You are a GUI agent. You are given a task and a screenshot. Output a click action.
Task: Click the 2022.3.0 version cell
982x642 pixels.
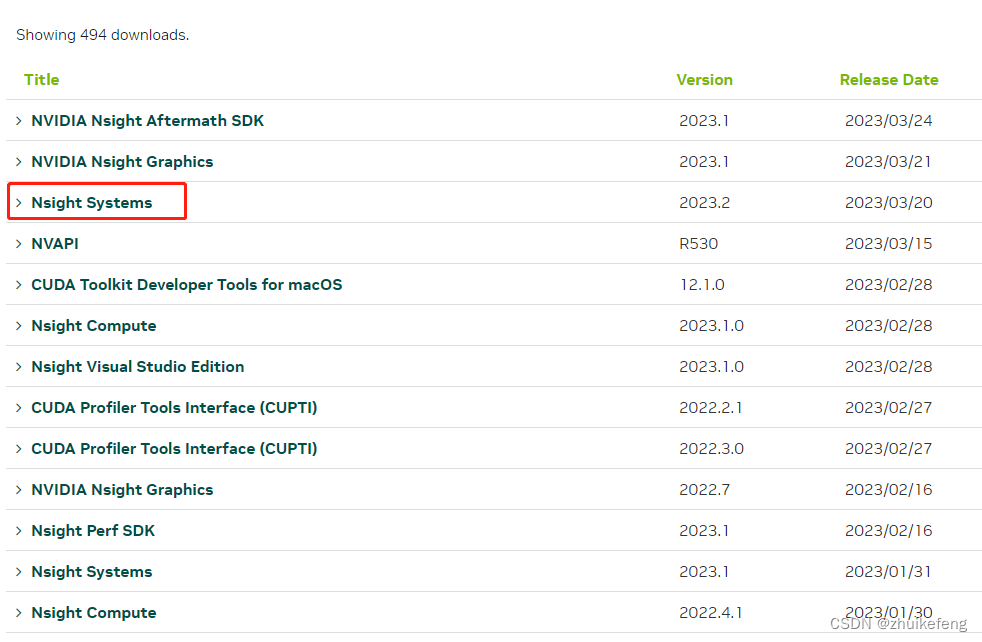711,449
